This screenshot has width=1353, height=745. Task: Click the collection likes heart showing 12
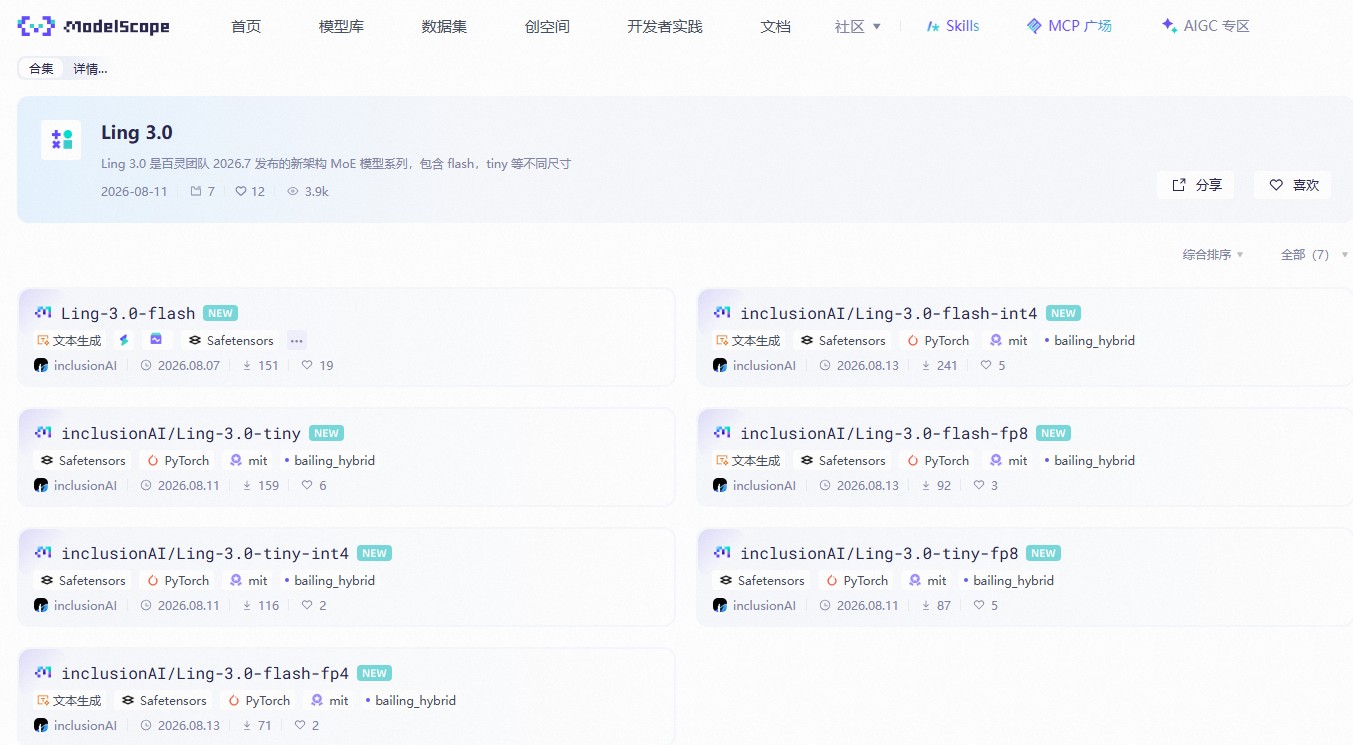pyautogui.click(x=240, y=191)
